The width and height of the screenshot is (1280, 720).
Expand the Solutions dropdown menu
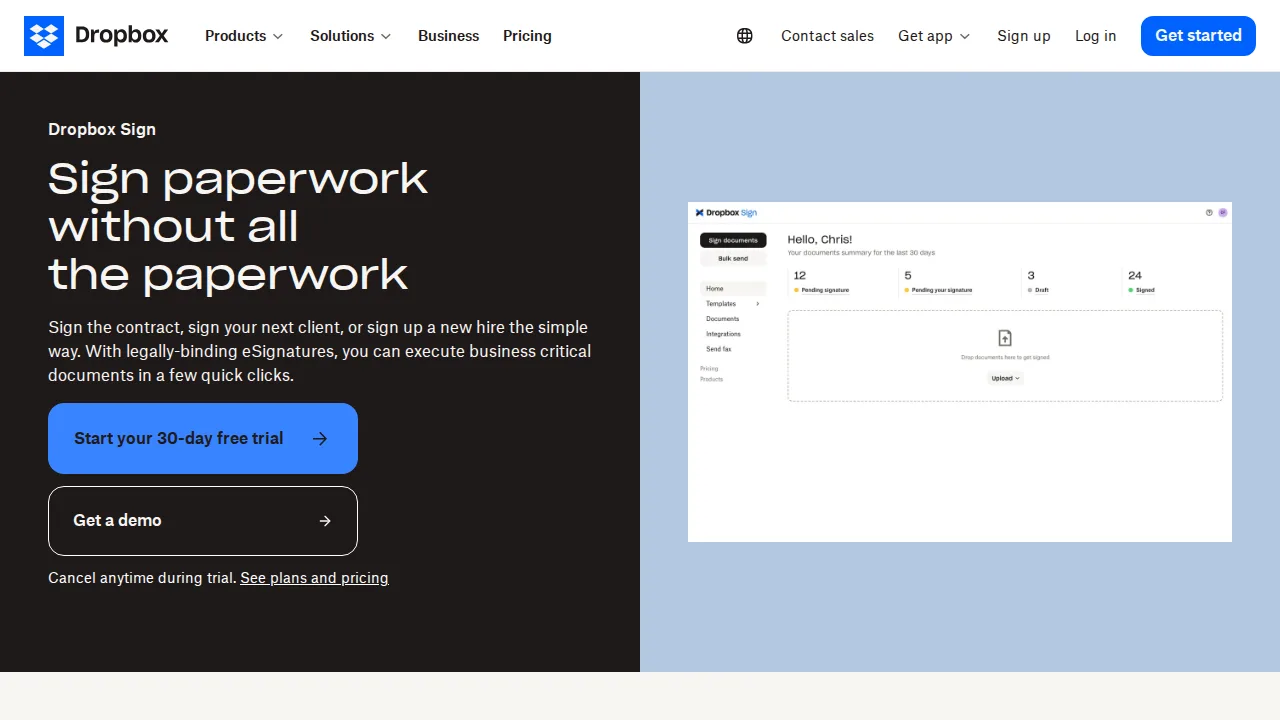pyautogui.click(x=350, y=36)
